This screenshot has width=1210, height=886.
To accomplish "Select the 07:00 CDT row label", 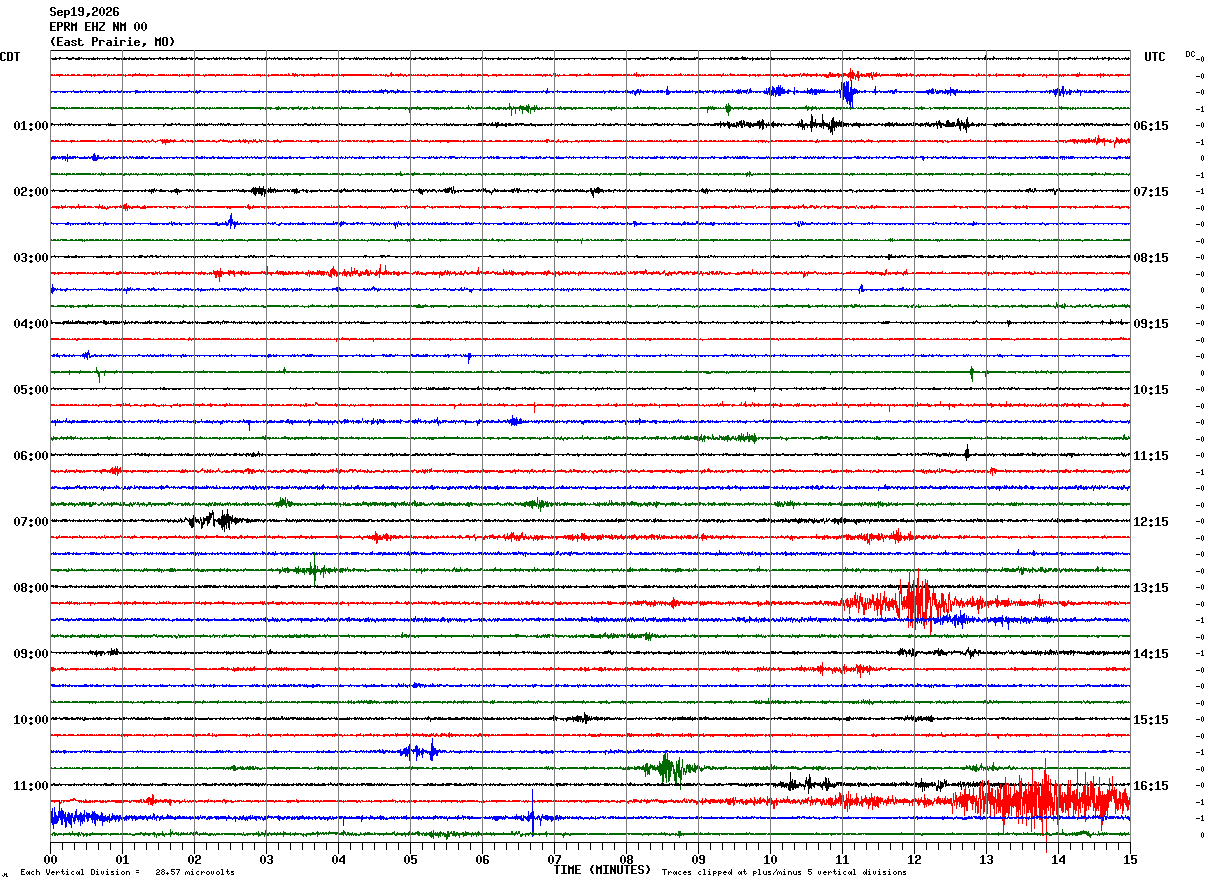I will tap(31, 522).
